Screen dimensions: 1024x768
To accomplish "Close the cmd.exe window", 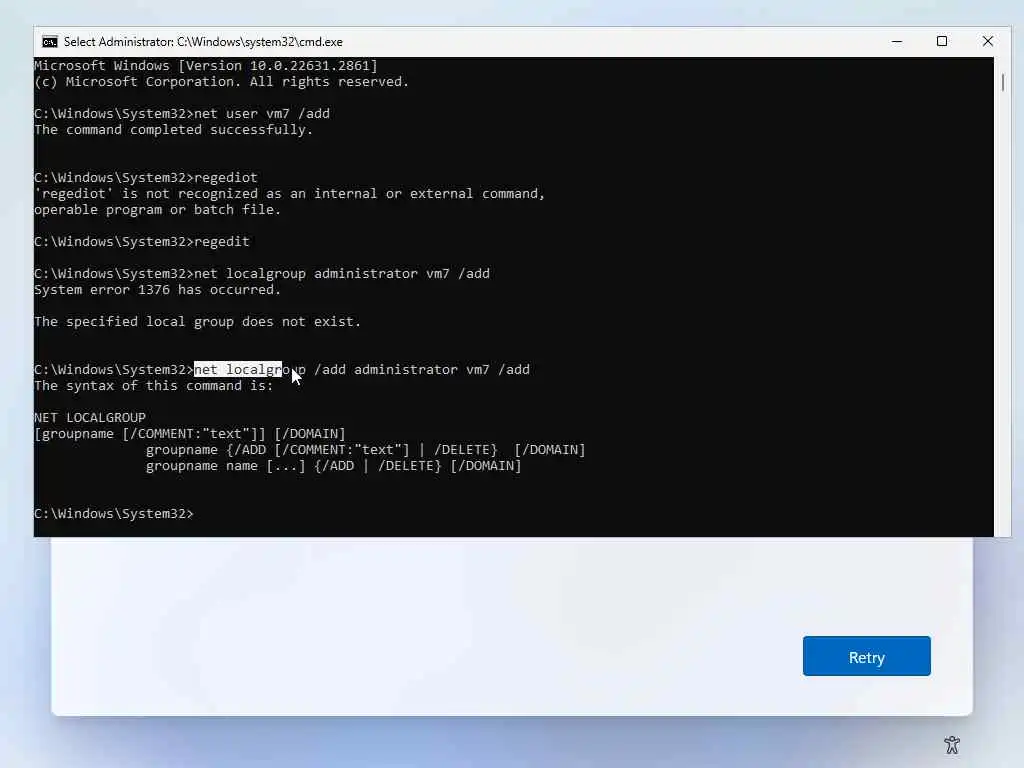I will [x=987, y=42].
